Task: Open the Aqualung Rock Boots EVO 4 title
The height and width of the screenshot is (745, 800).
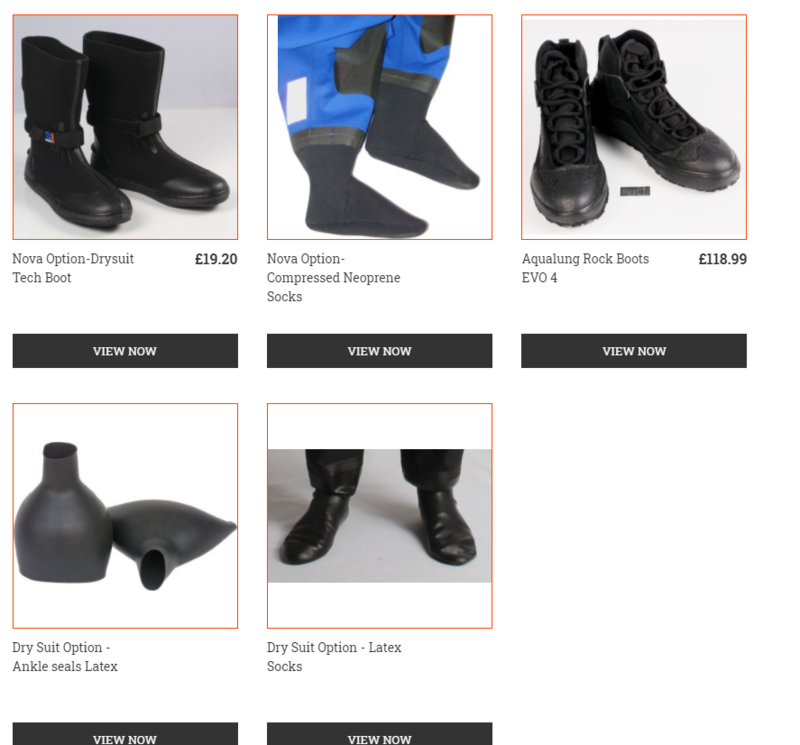Action: tap(585, 268)
